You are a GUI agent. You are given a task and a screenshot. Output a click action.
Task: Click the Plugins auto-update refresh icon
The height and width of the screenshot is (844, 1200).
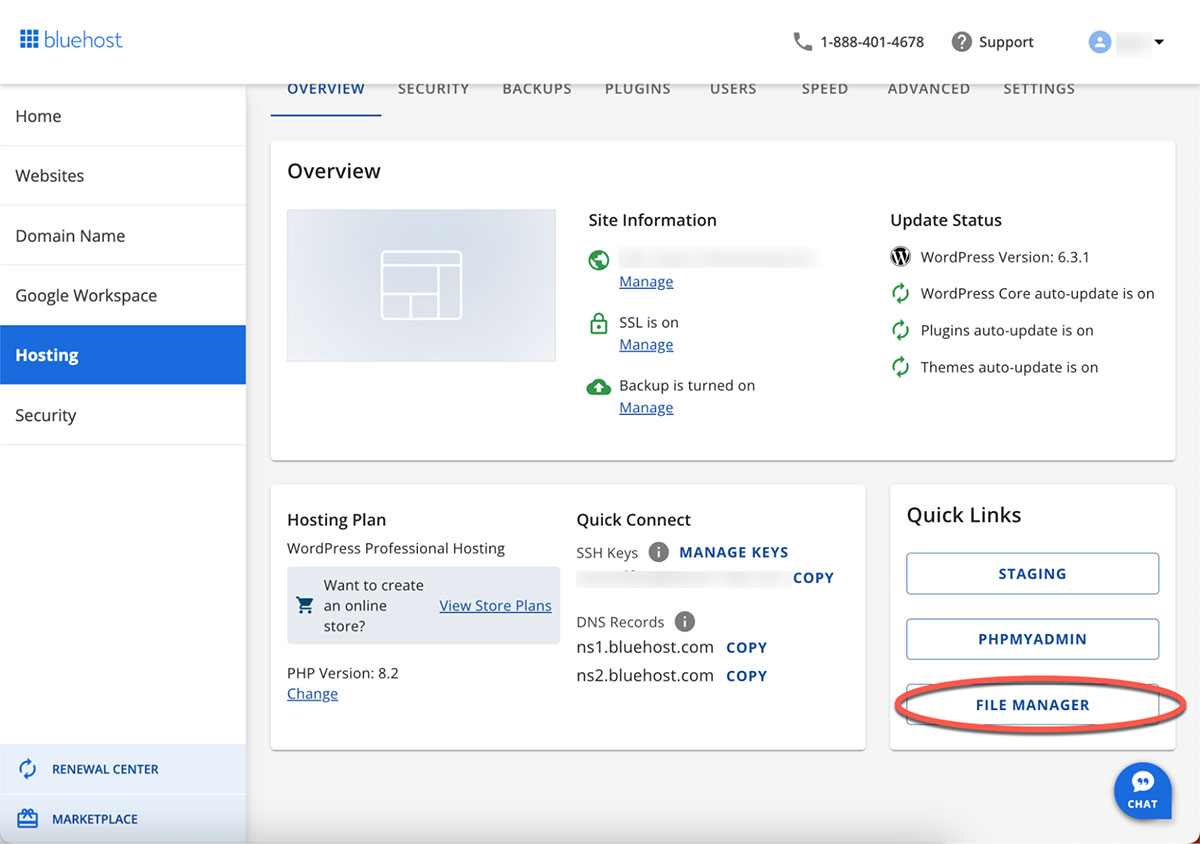point(900,330)
